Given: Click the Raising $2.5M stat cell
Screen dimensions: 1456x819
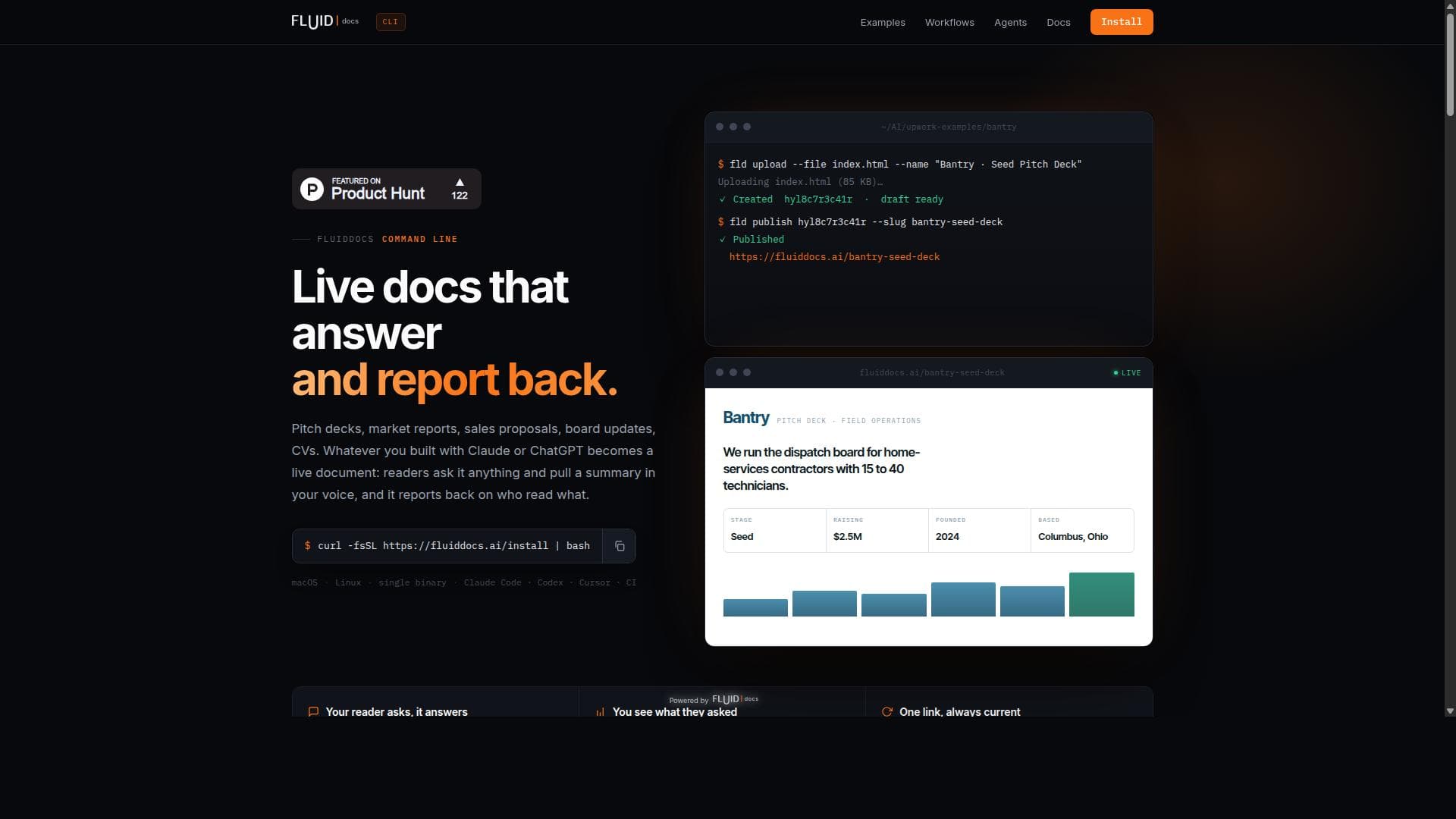Looking at the screenshot, I should (x=877, y=530).
